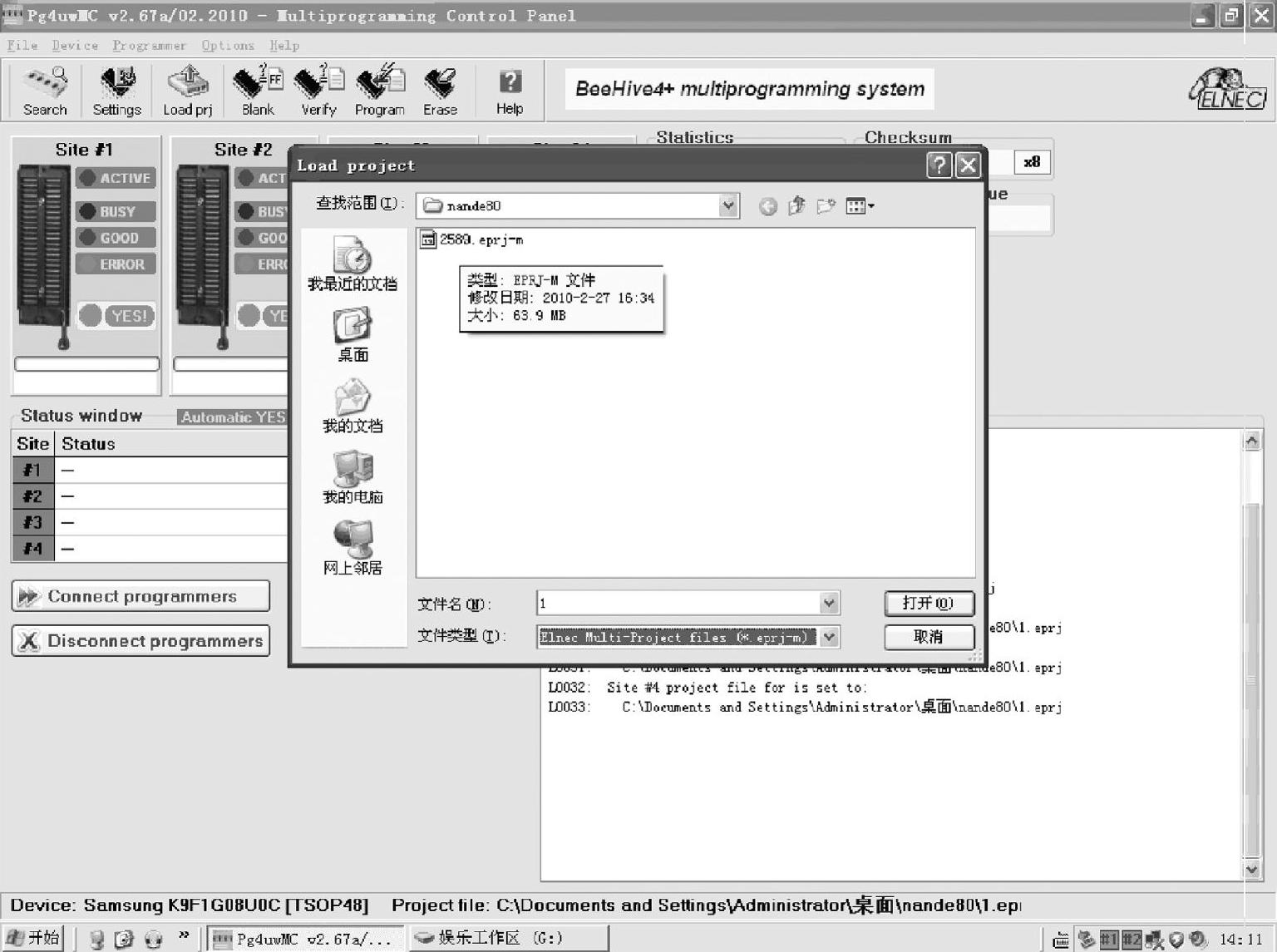Click log line L0032
The width and height of the screenshot is (1277, 952).
708,688
